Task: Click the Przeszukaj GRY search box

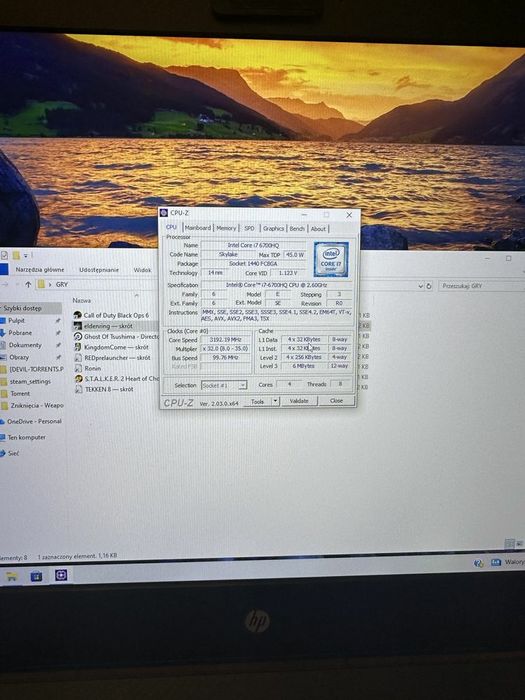Action: [x=480, y=286]
